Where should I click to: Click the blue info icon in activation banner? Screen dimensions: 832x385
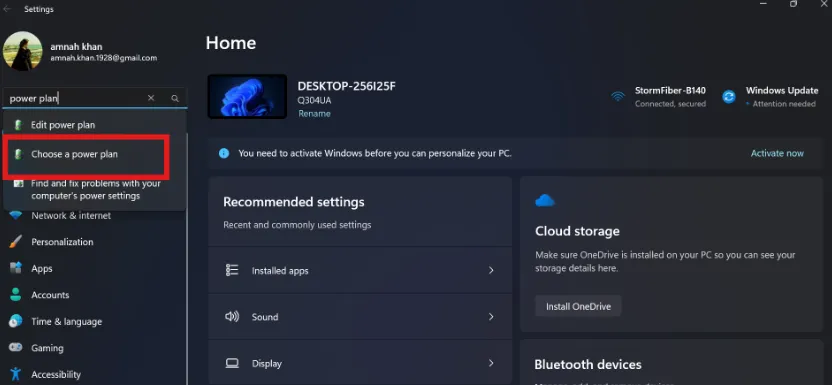224,153
